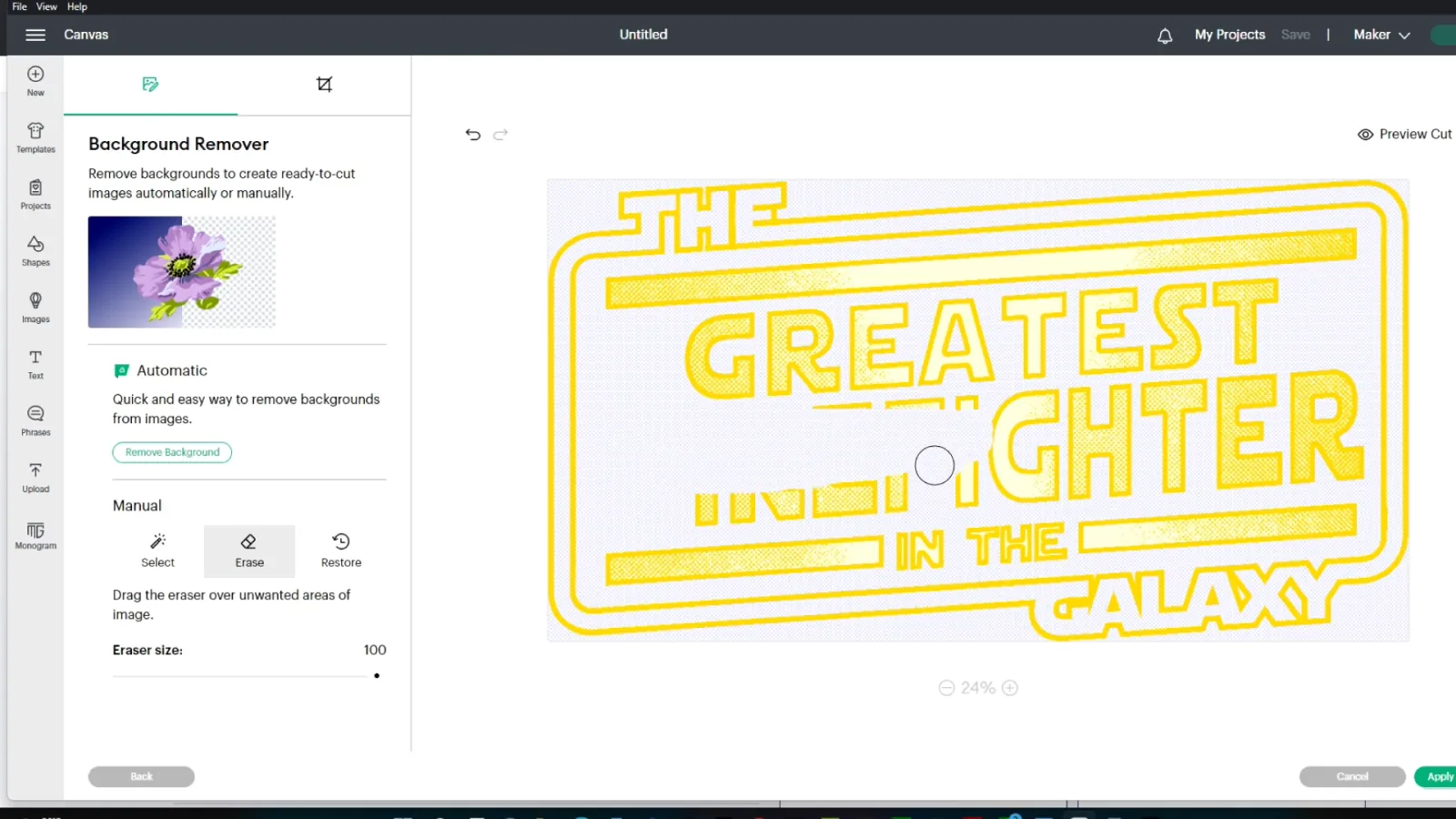The width and height of the screenshot is (1456, 819).
Task: Switch to the Crop tab icon
Action: click(324, 85)
